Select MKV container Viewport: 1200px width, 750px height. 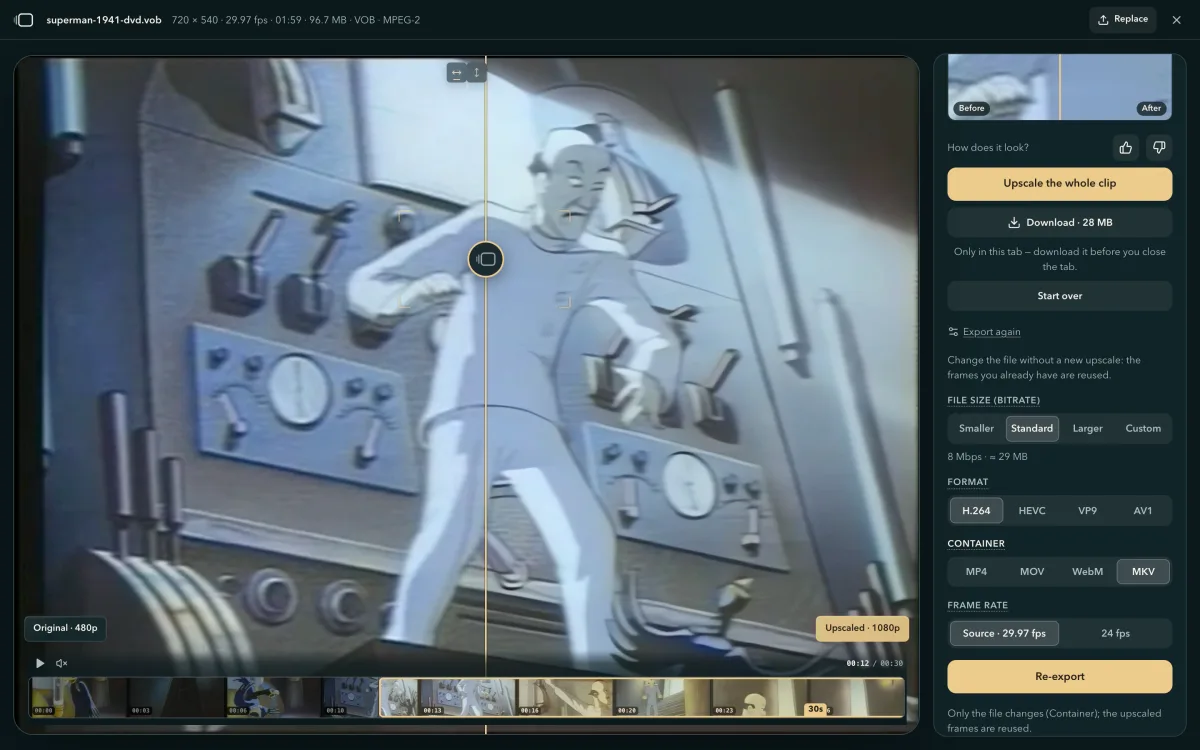click(x=1143, y=572)
